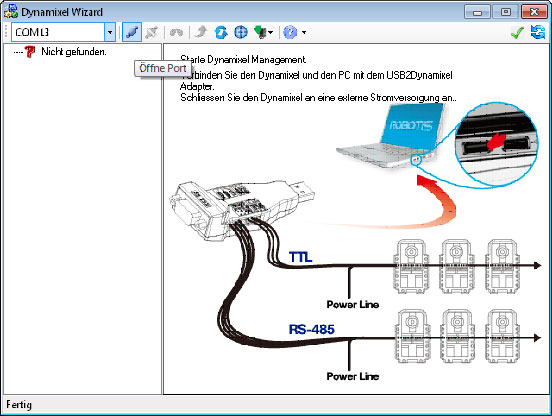Open the dropdown arrow beside the download icon
The height and width of the screenshot is (416, 552).
pyautogui.click(x=270, y=32)
